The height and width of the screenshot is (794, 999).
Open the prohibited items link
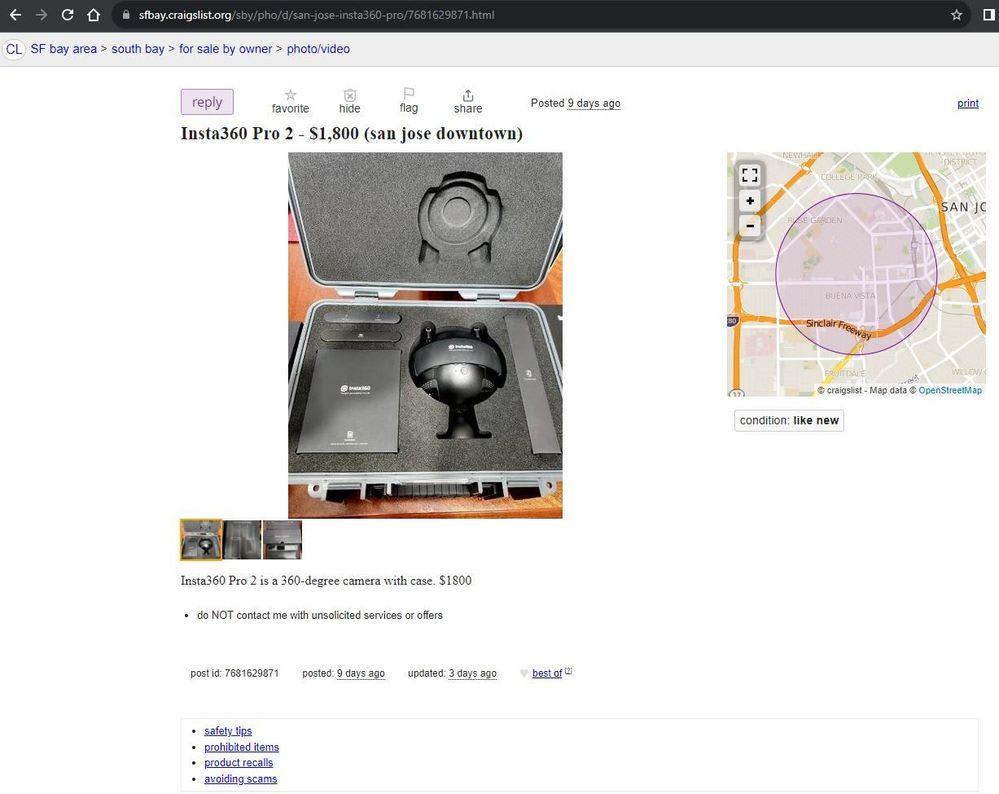coord(241,747)
